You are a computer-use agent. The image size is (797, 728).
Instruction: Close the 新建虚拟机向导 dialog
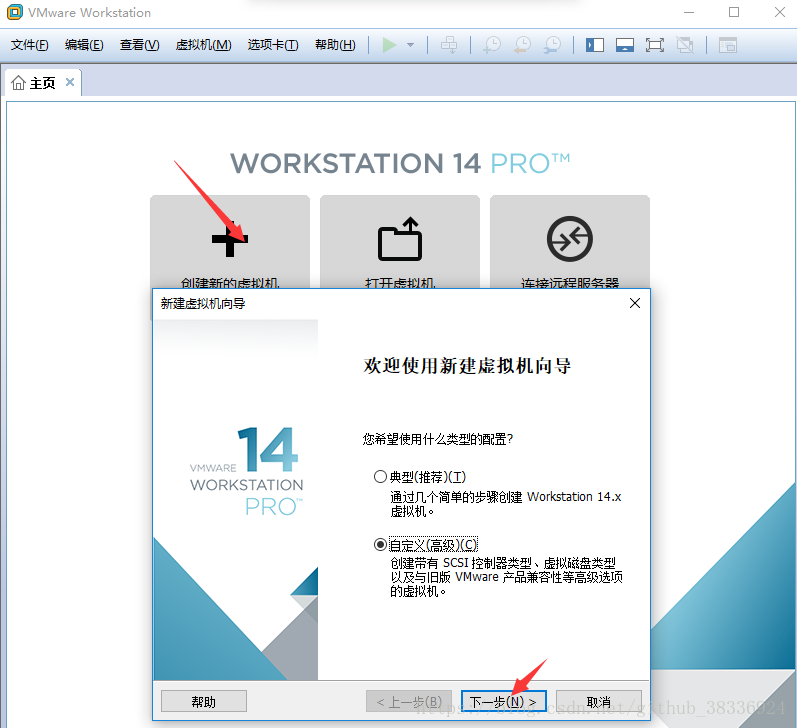pos(635,303)
